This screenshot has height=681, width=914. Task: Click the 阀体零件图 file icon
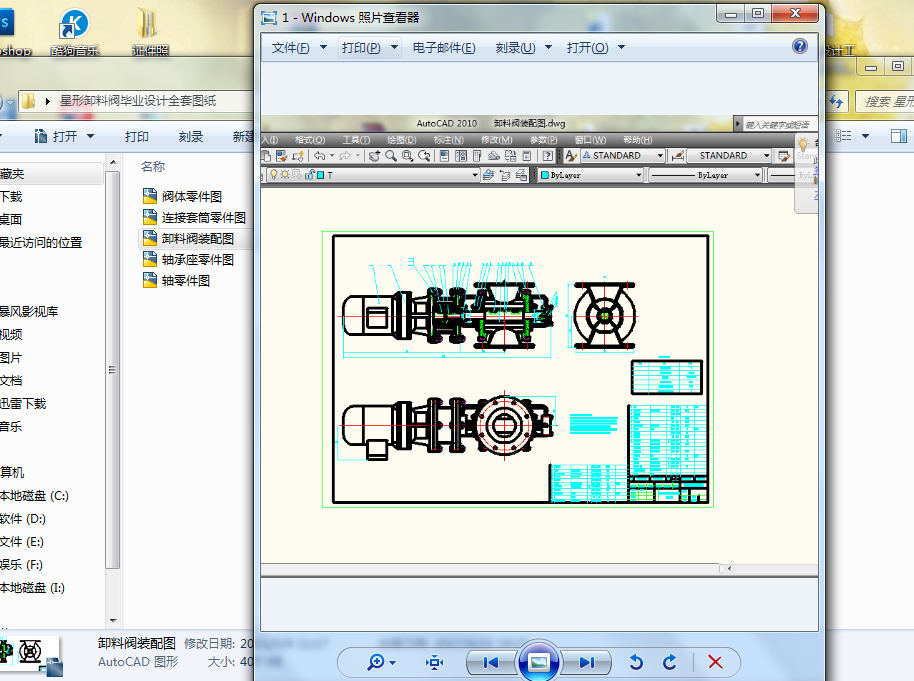tap(150, 195)
